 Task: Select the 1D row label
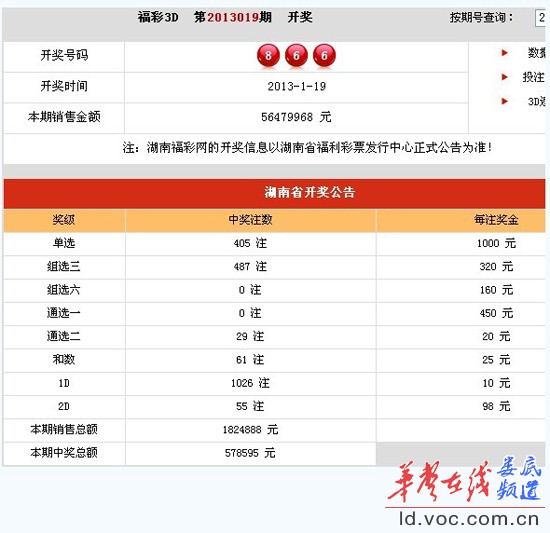64,383
